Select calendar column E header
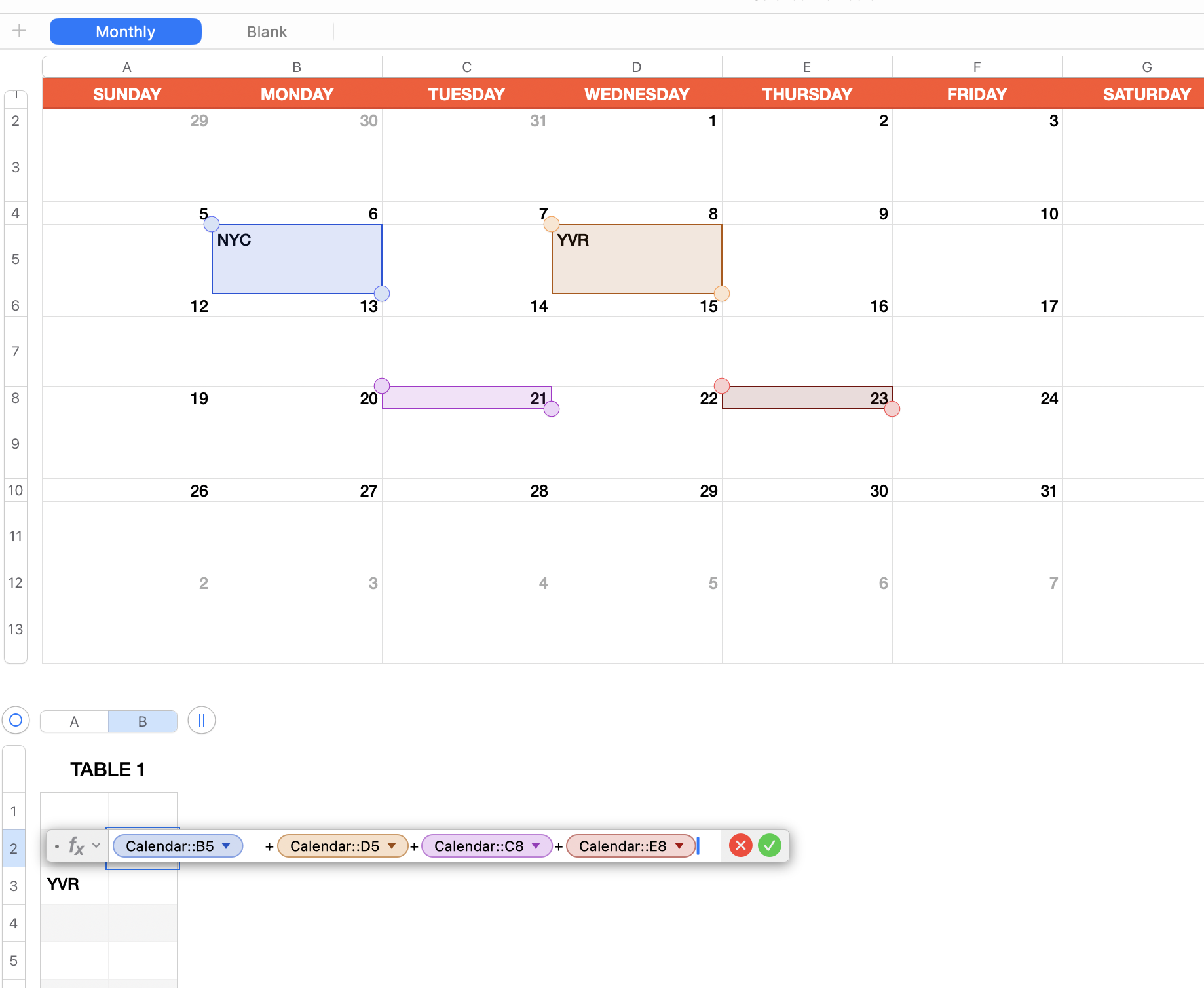Viewport: 1204px width, 988px height. (807, 67)
